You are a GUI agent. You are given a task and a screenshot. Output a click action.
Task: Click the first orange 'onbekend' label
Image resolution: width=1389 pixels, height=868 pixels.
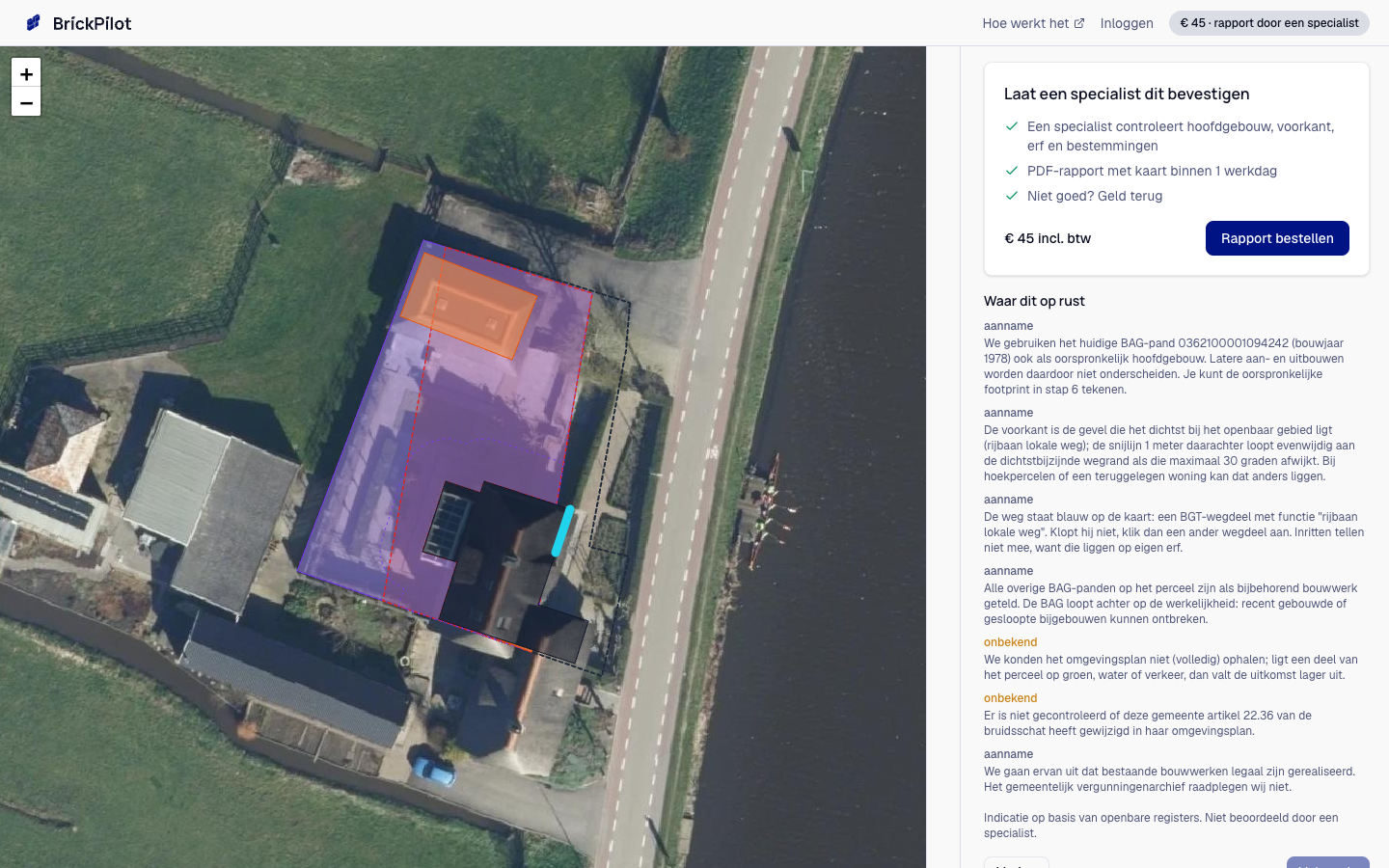(x=1010, y=642)
